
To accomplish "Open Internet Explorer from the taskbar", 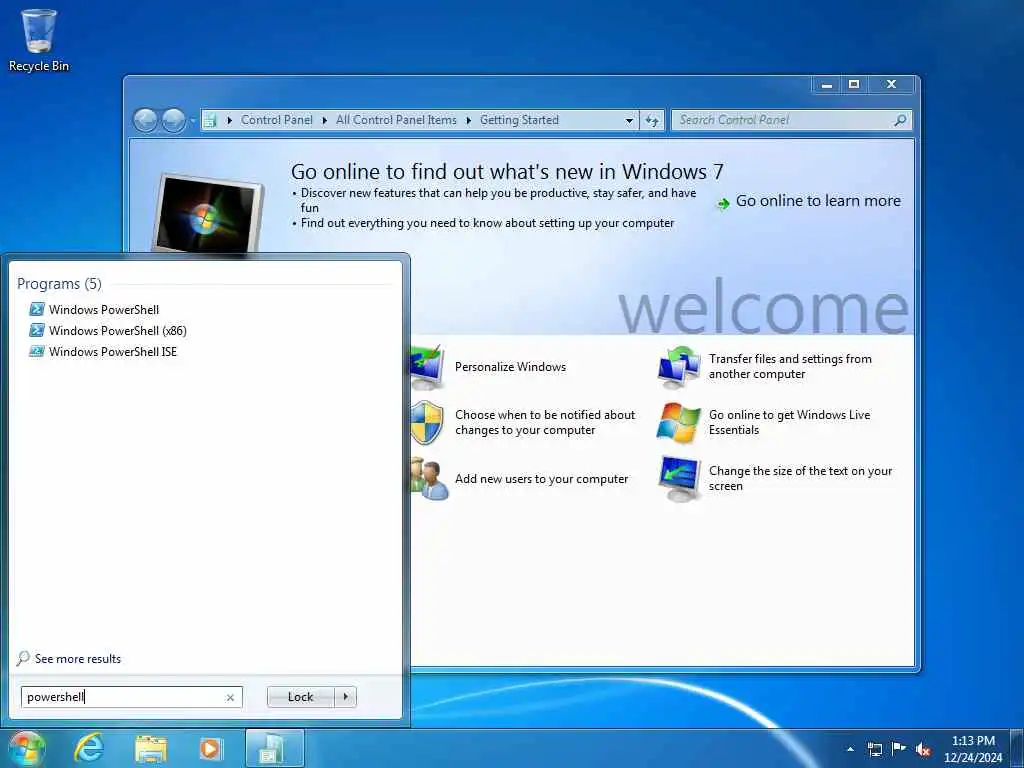I will [89, 748].
